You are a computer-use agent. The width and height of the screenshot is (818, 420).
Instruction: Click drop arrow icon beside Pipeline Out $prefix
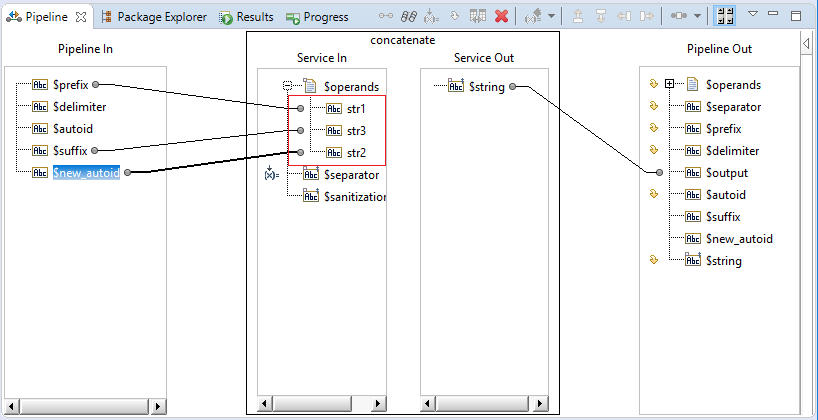pyautogui.click(x=653, y=128)
